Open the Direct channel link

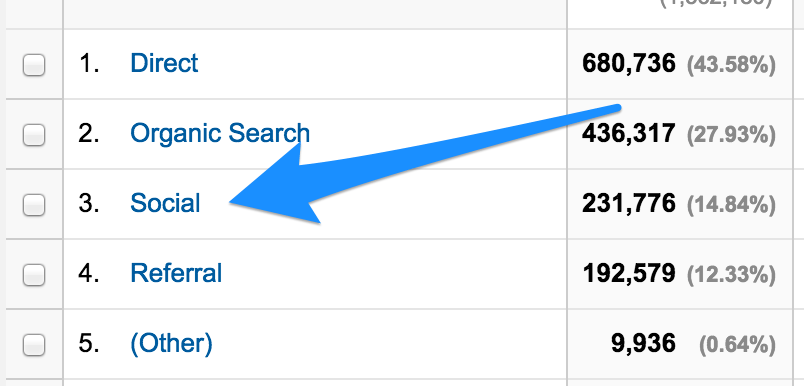pos(164,63)
